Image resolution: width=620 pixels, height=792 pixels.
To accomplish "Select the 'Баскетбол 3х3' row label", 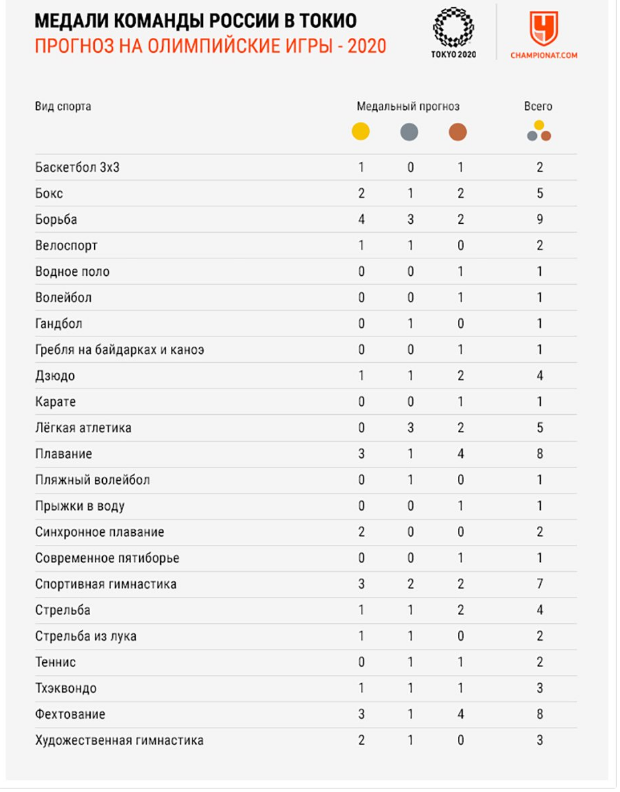I will click(77, 167).
